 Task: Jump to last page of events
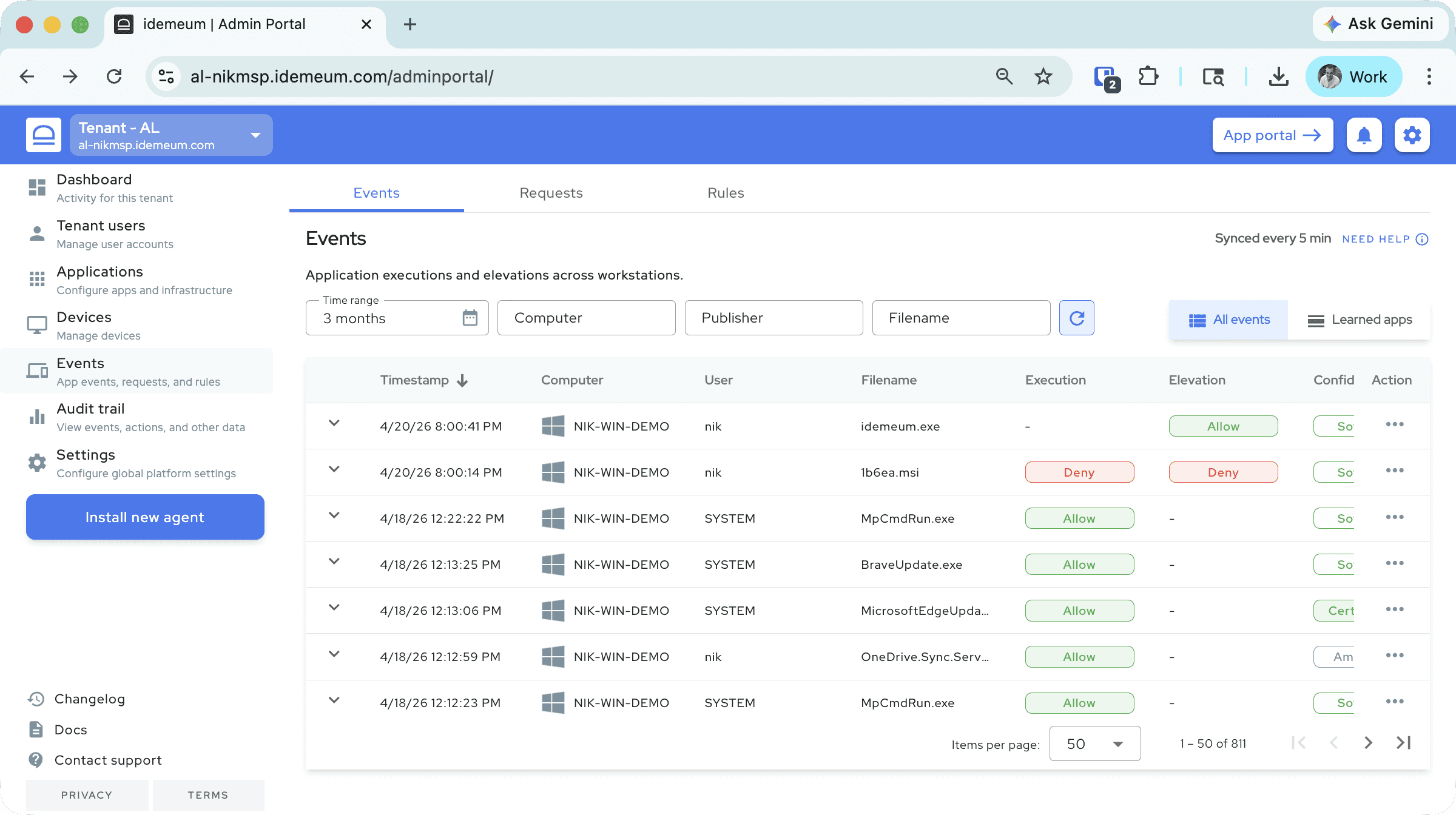[1403, 743]
